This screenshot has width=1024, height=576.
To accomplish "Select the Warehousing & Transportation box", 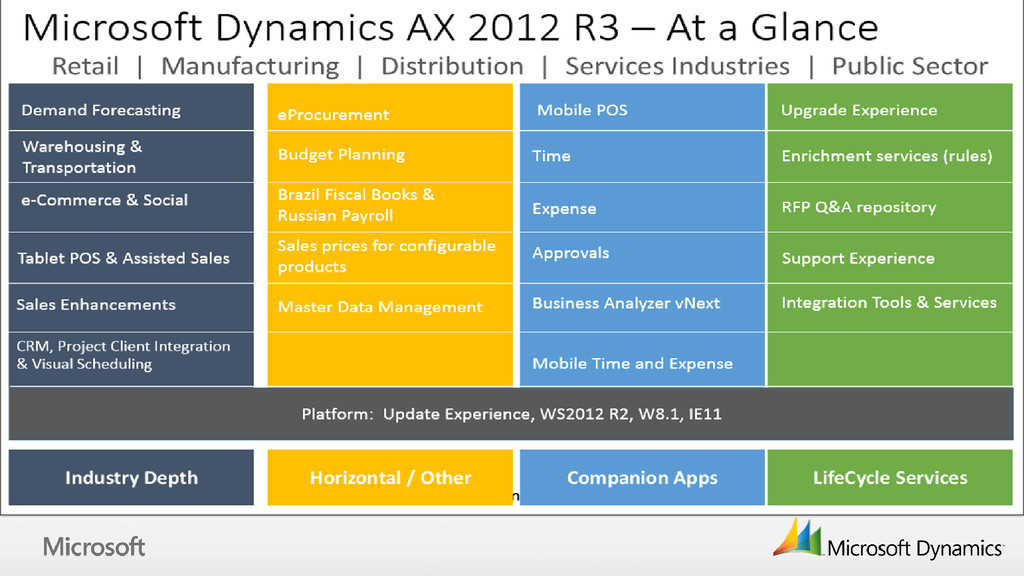I will (131, 157).
